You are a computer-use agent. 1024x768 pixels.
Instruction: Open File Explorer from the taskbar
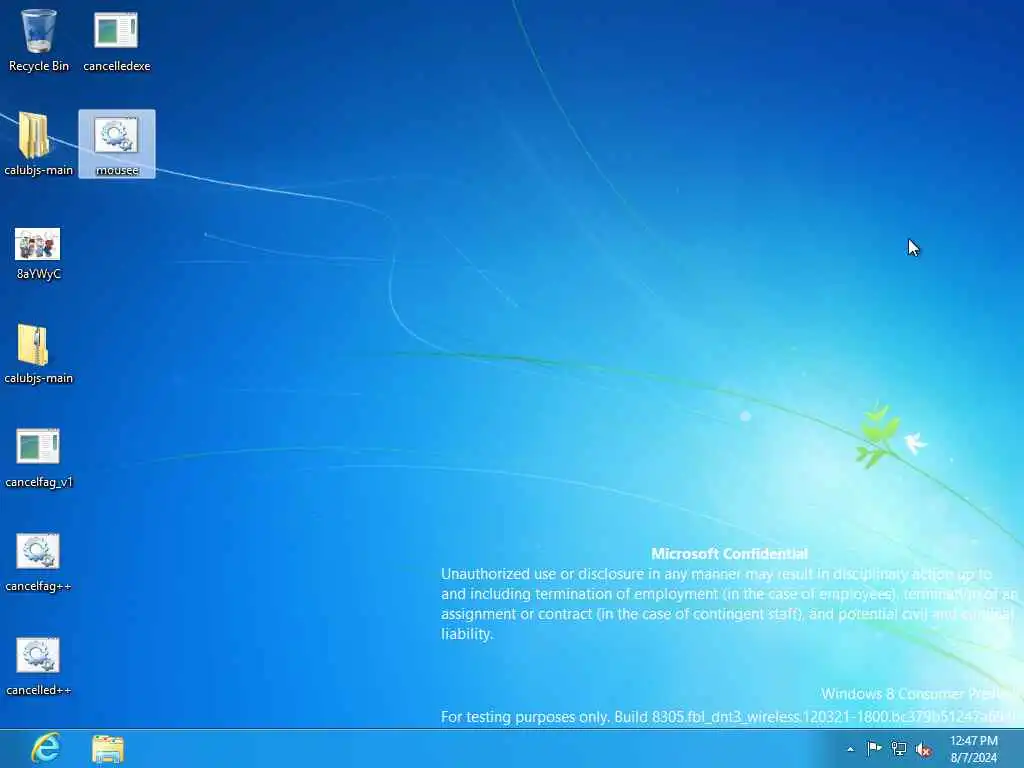click(108, 749)
